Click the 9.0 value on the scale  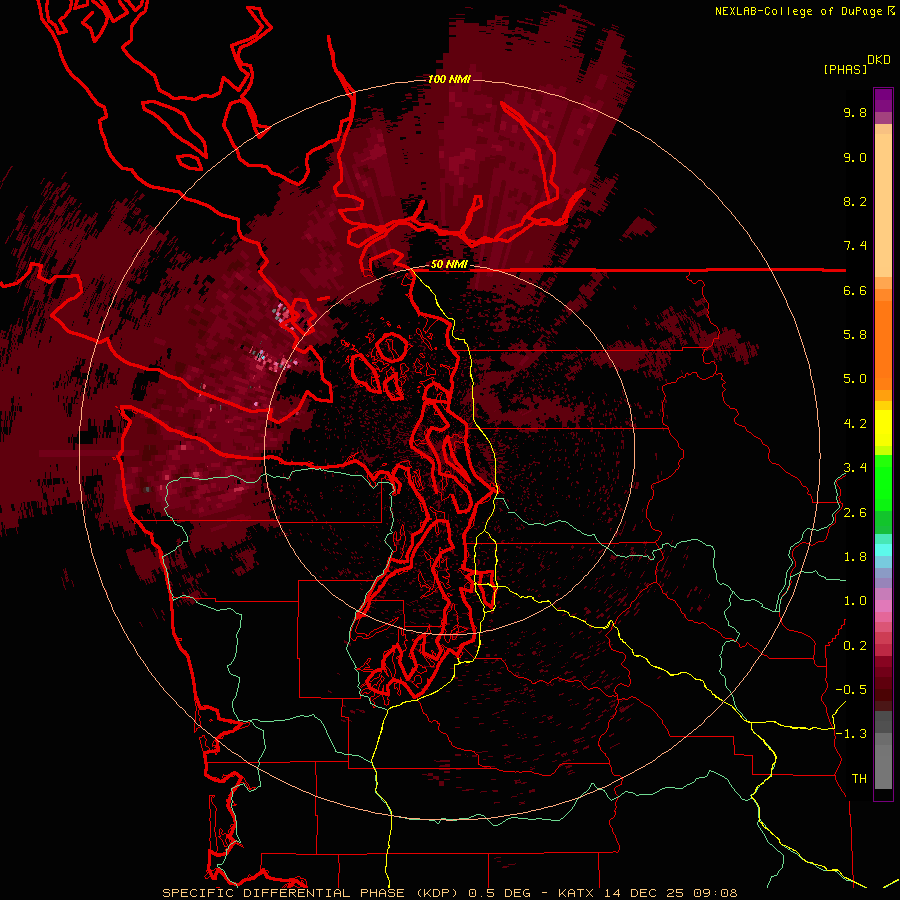click(855, 157)
